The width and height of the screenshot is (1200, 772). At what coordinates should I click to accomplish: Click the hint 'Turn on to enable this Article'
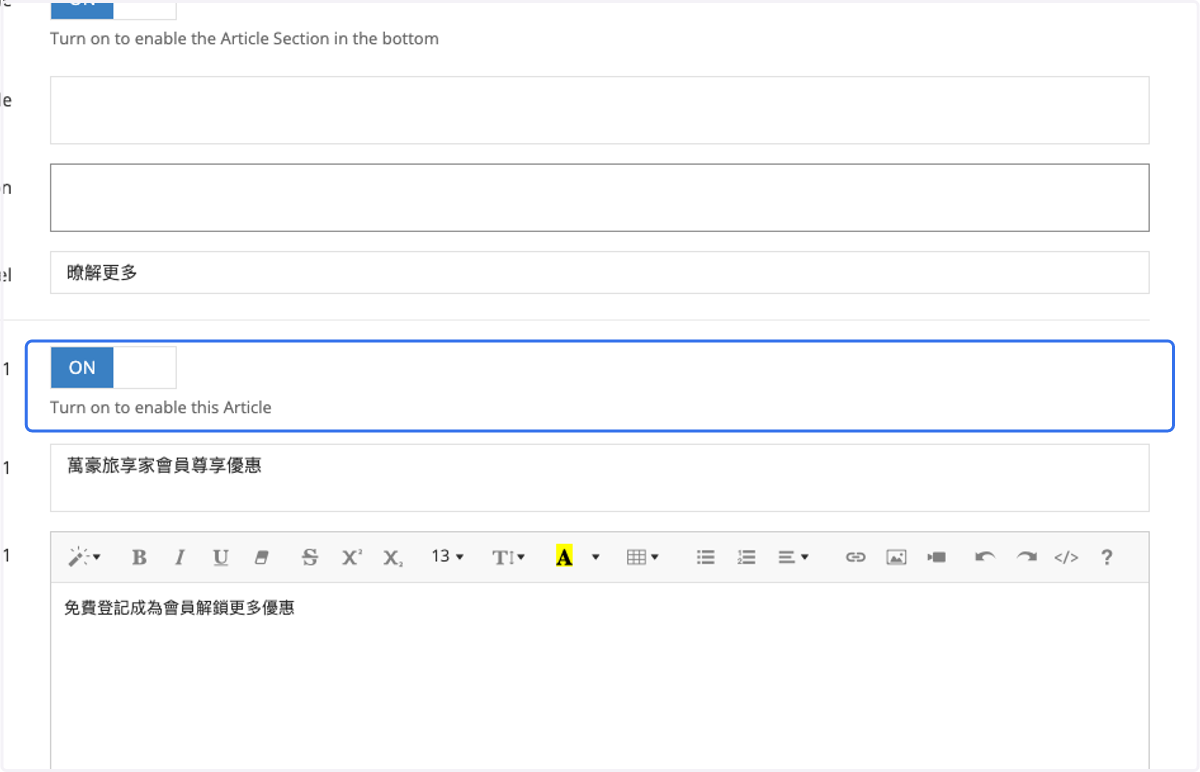tap(161, 407)
